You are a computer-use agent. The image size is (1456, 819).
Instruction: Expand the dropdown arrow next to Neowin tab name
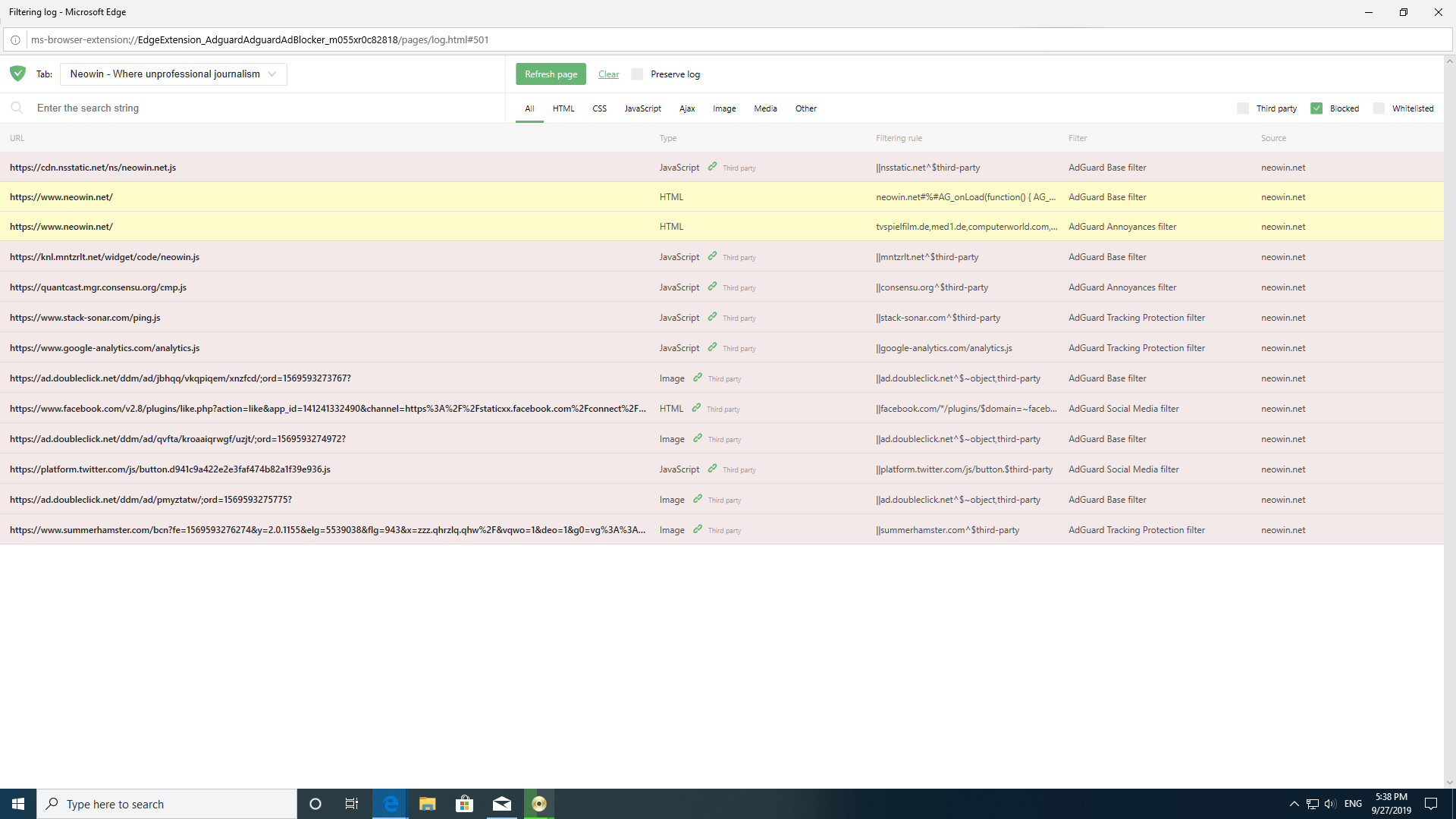271,74
